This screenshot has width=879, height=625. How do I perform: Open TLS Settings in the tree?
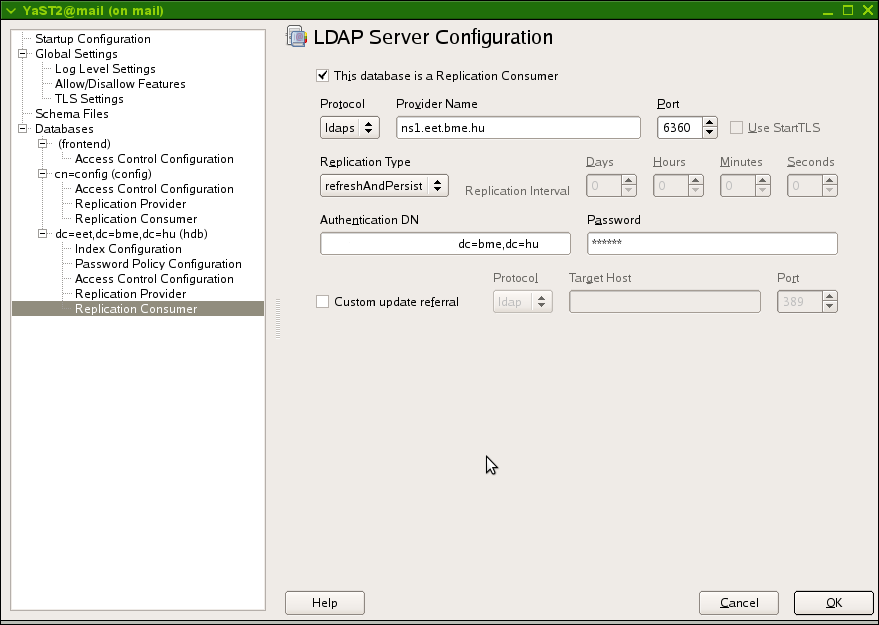click(89, 99)
